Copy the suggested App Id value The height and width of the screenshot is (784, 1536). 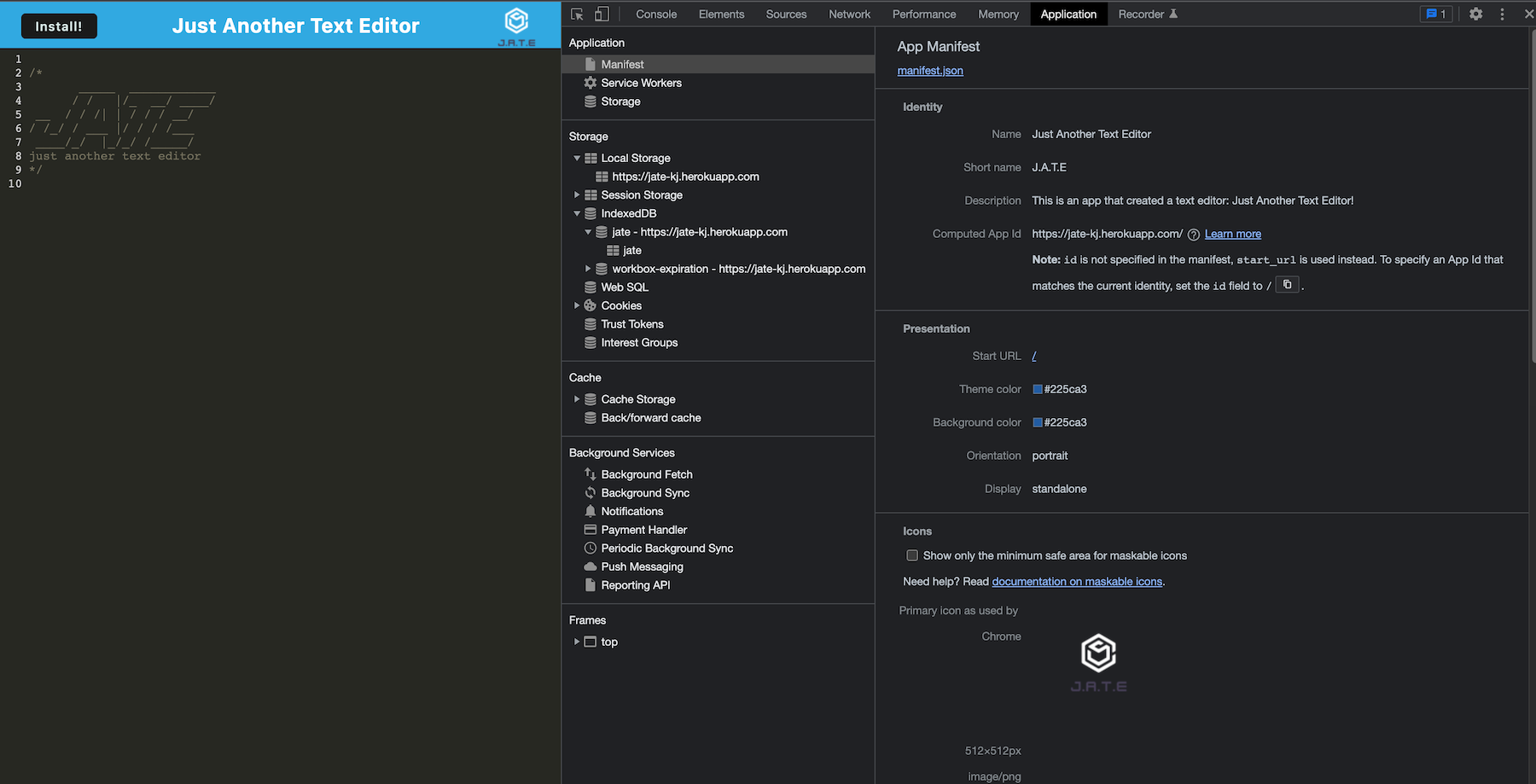(1287, 285)
